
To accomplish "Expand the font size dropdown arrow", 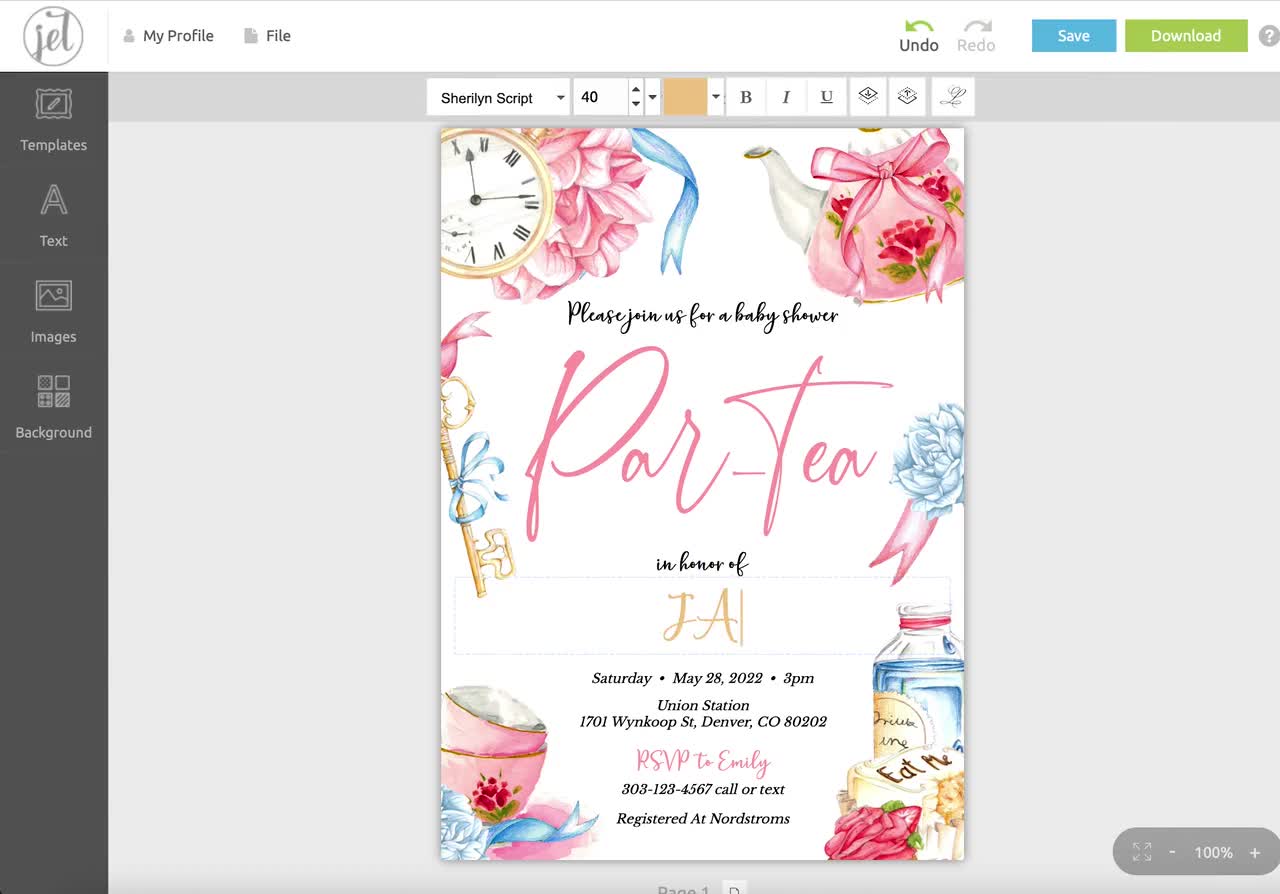I will click(652, 96).
